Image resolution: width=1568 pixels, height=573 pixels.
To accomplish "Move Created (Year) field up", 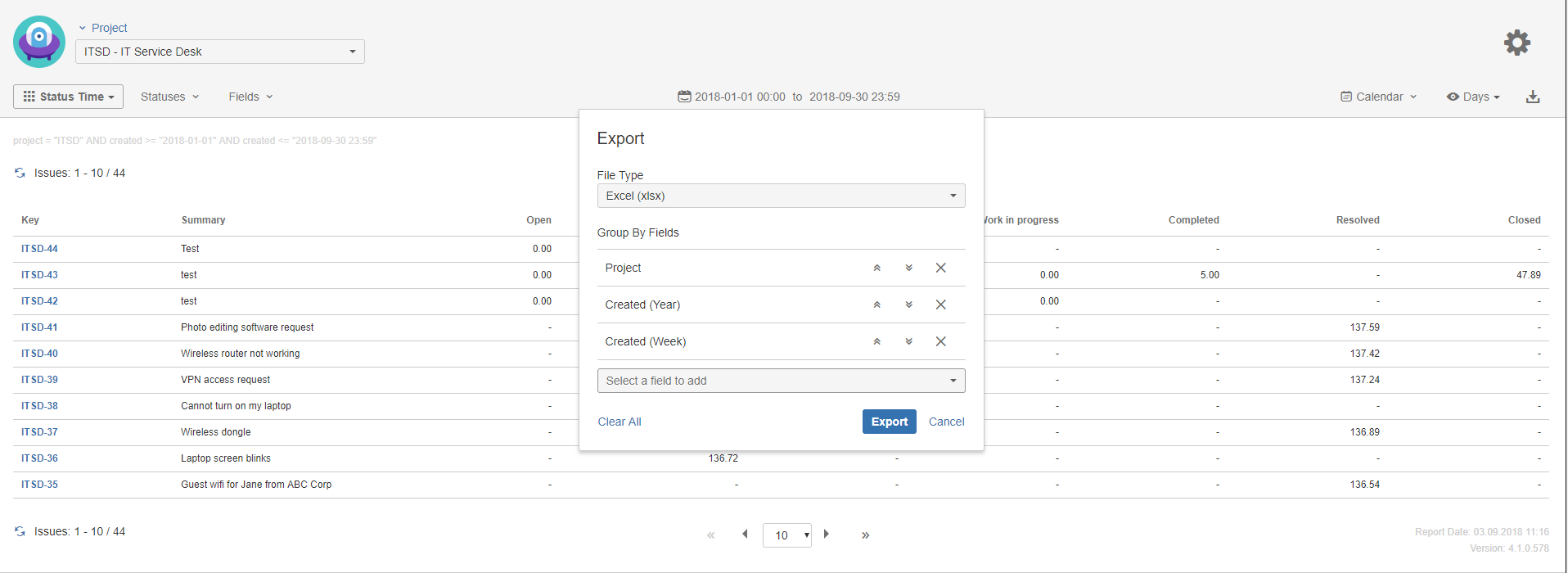I will tap(876, 305).
